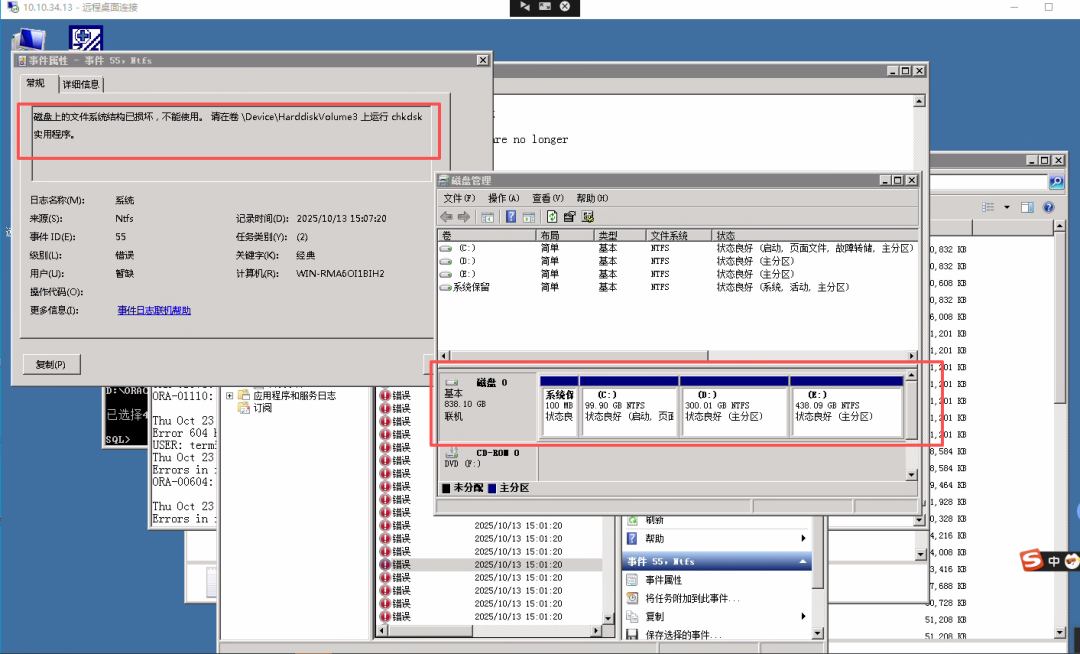Viewport: 1080px width, 654px height.
Task: Expand the 帮助 submenu arrow in actions pane
Action: click(x=803, y=538)
